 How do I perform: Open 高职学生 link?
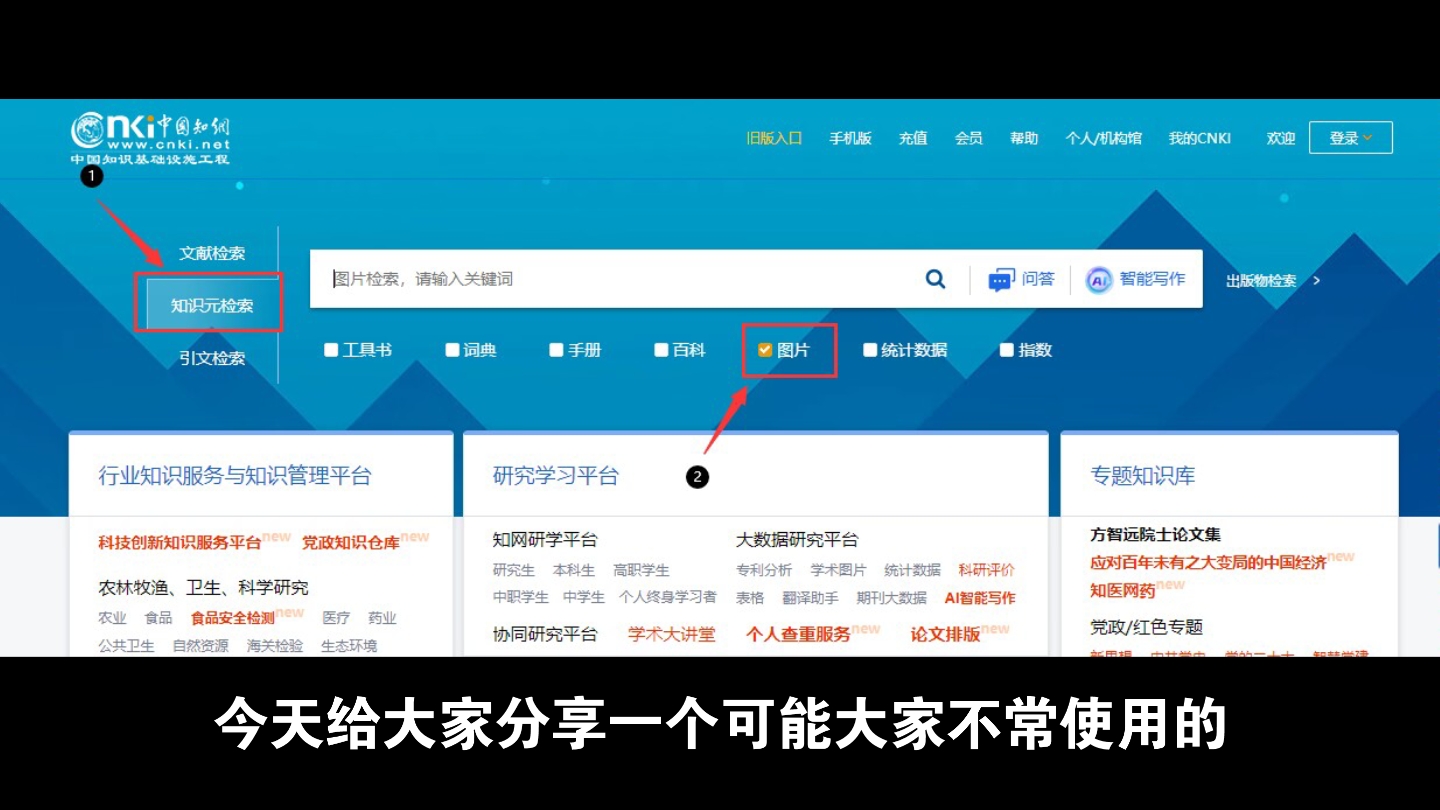(x=641, y=570)
